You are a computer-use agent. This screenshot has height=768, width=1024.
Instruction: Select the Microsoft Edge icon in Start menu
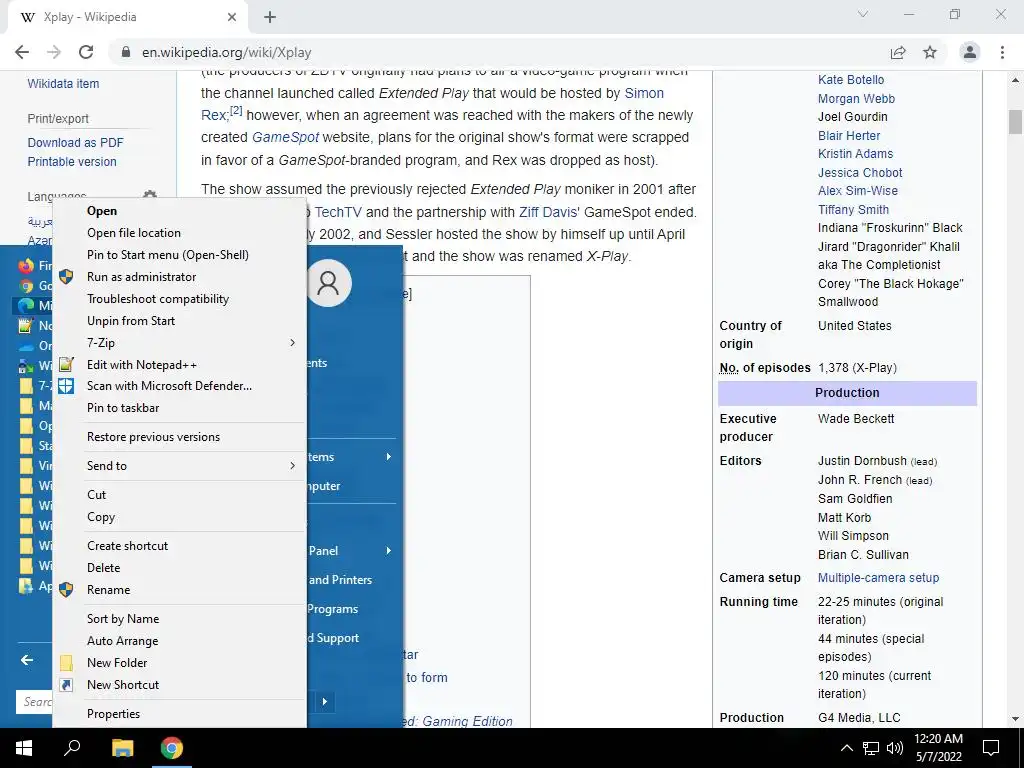26,306
